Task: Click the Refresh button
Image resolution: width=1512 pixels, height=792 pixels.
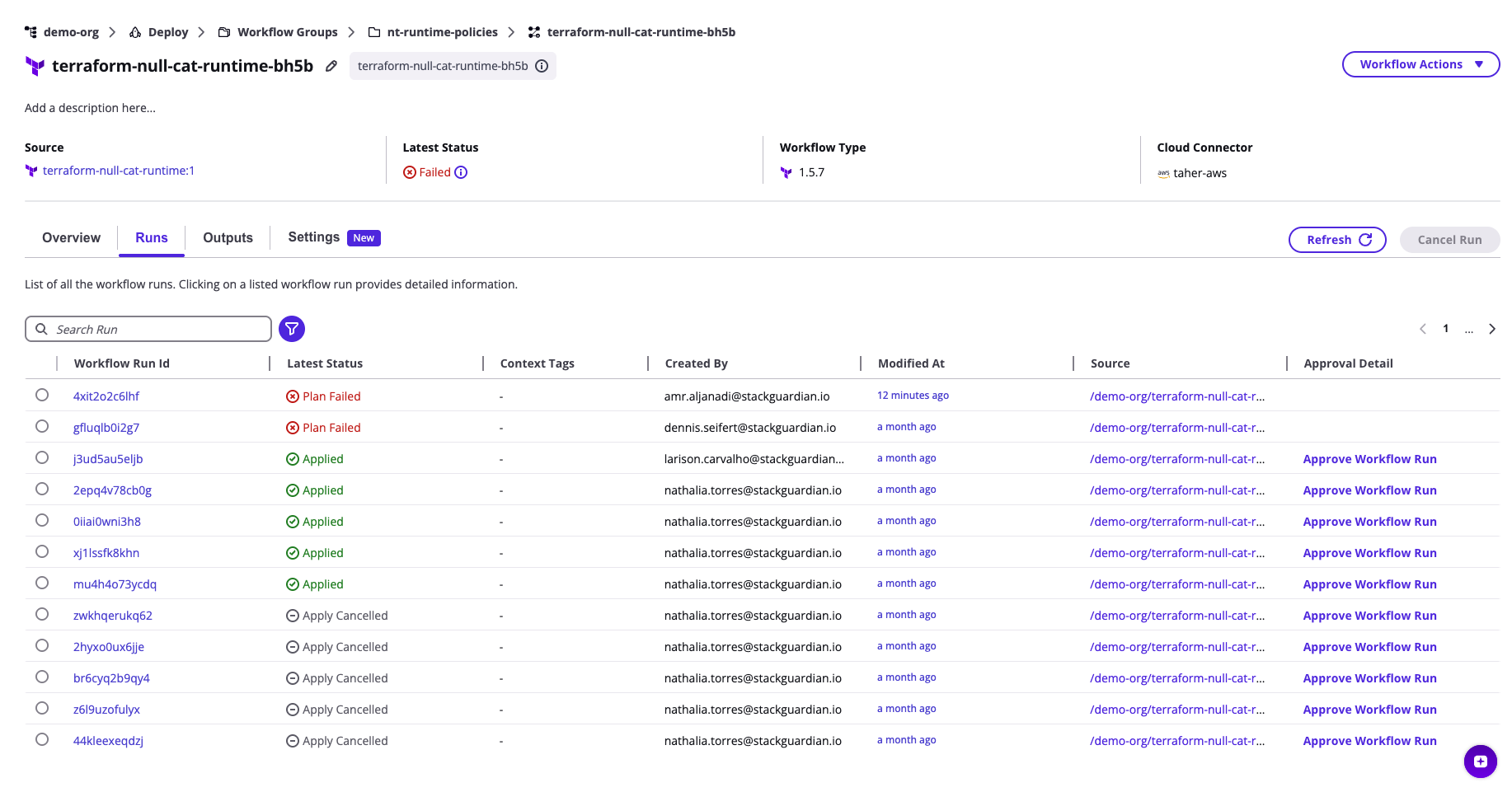Action: tap(1337, 240)
